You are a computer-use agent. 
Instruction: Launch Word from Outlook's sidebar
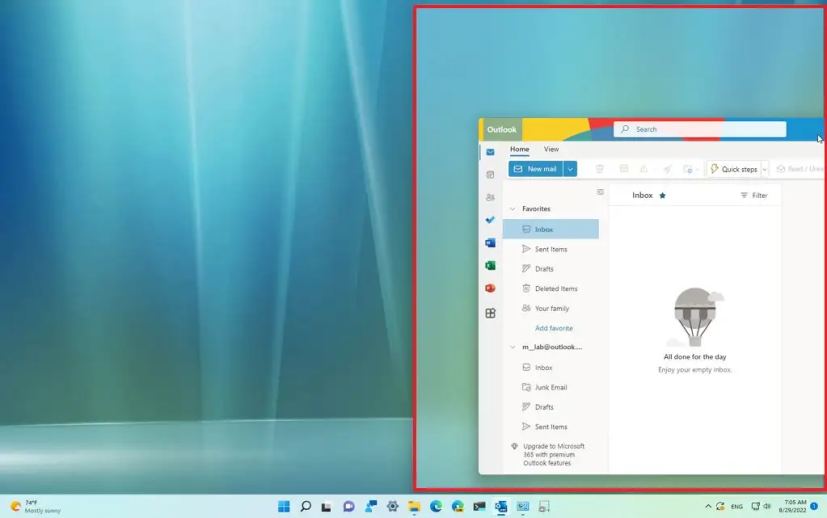[490, 243]
